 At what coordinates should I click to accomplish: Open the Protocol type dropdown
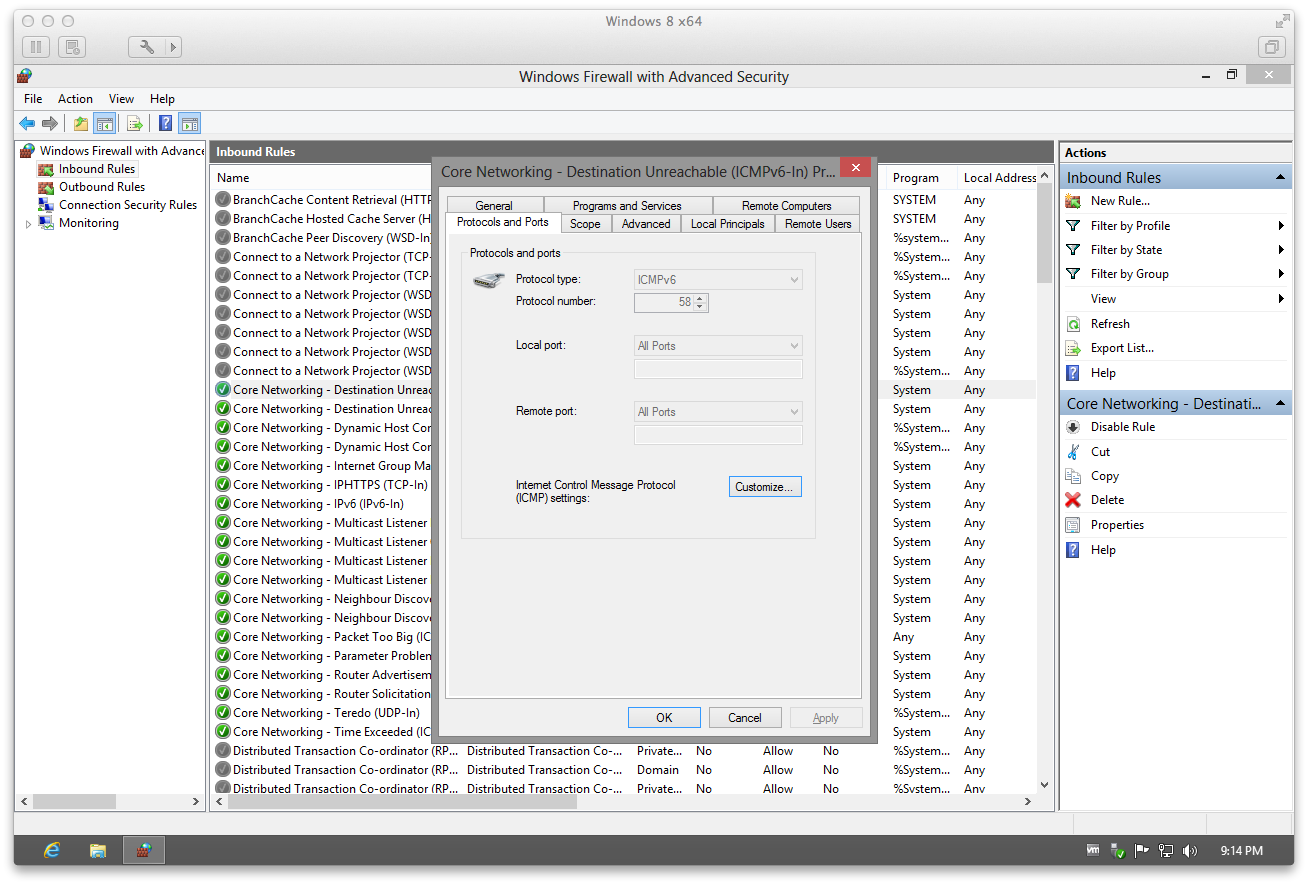718,280
